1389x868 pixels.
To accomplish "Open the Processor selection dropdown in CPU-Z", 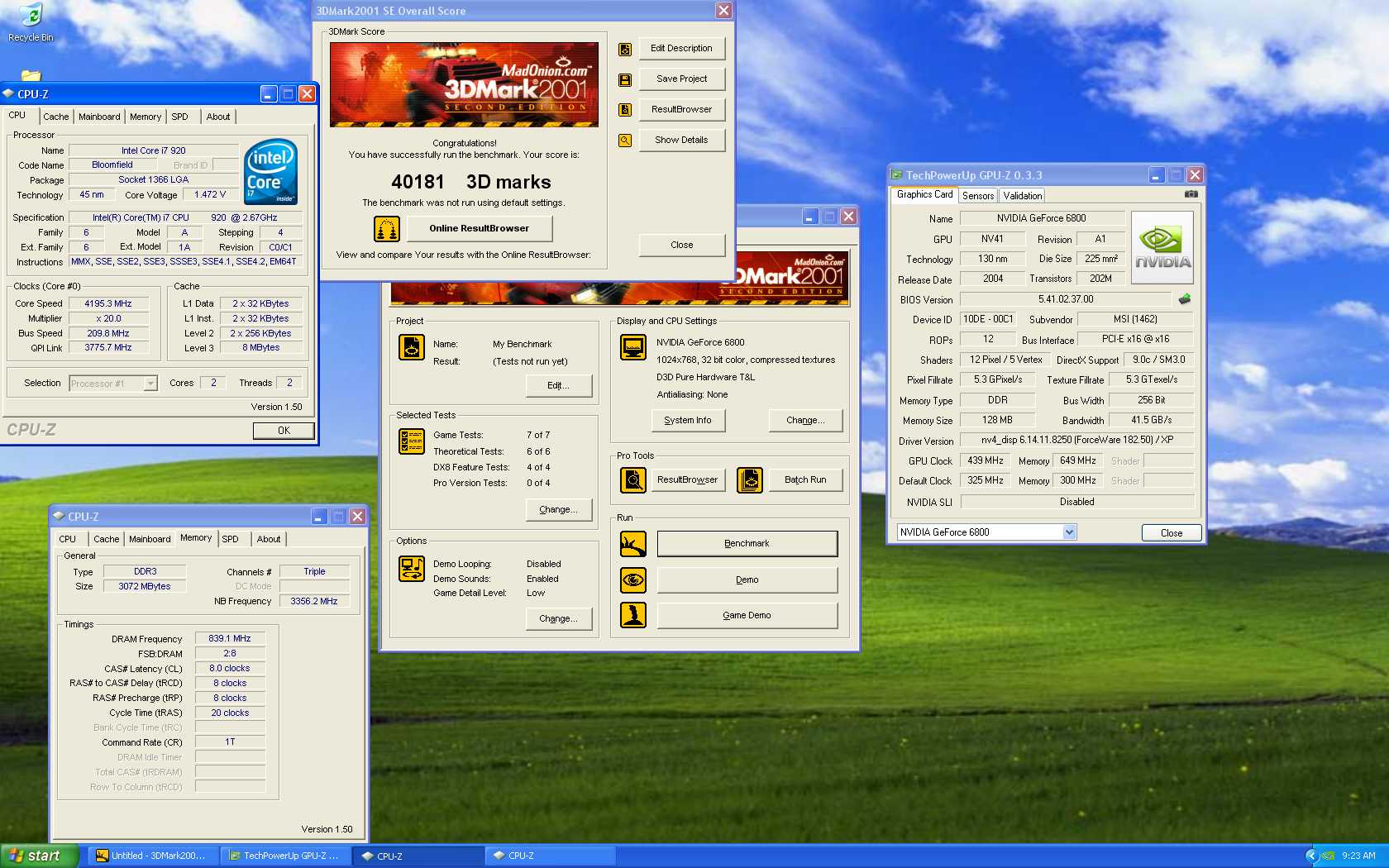I will 150,384.
